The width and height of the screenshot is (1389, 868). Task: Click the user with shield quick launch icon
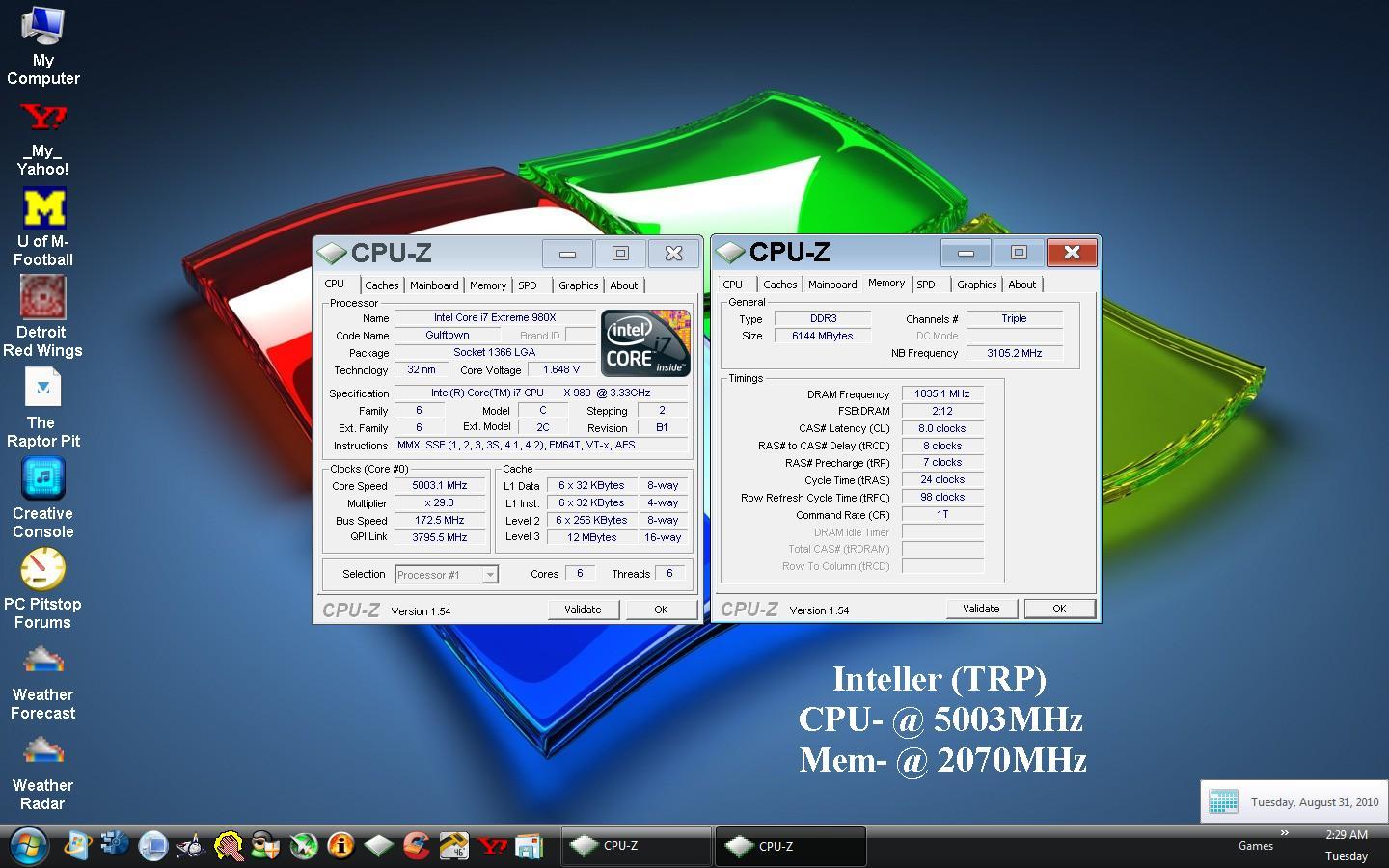click(x=265, y=846)
